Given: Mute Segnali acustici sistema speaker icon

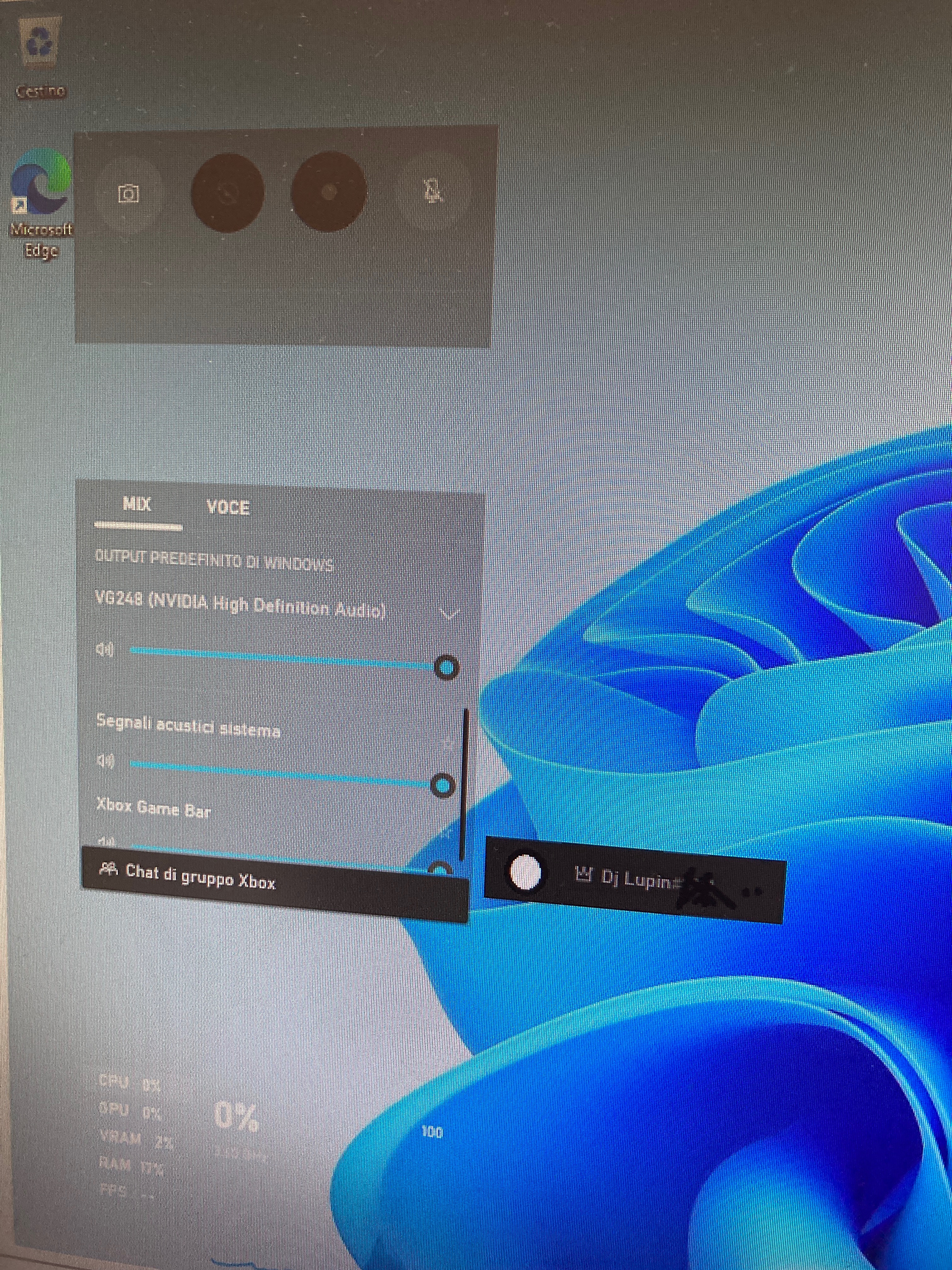Looking at the screenshot, I should (x=105, y=761).
